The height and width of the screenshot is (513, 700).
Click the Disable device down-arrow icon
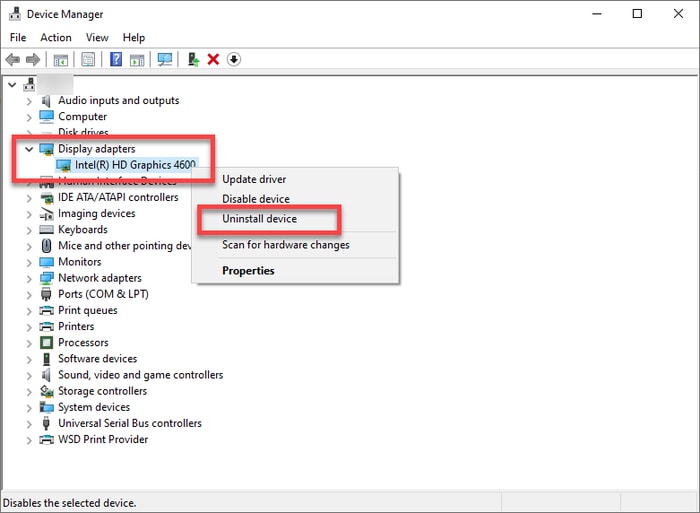(234, 60)
